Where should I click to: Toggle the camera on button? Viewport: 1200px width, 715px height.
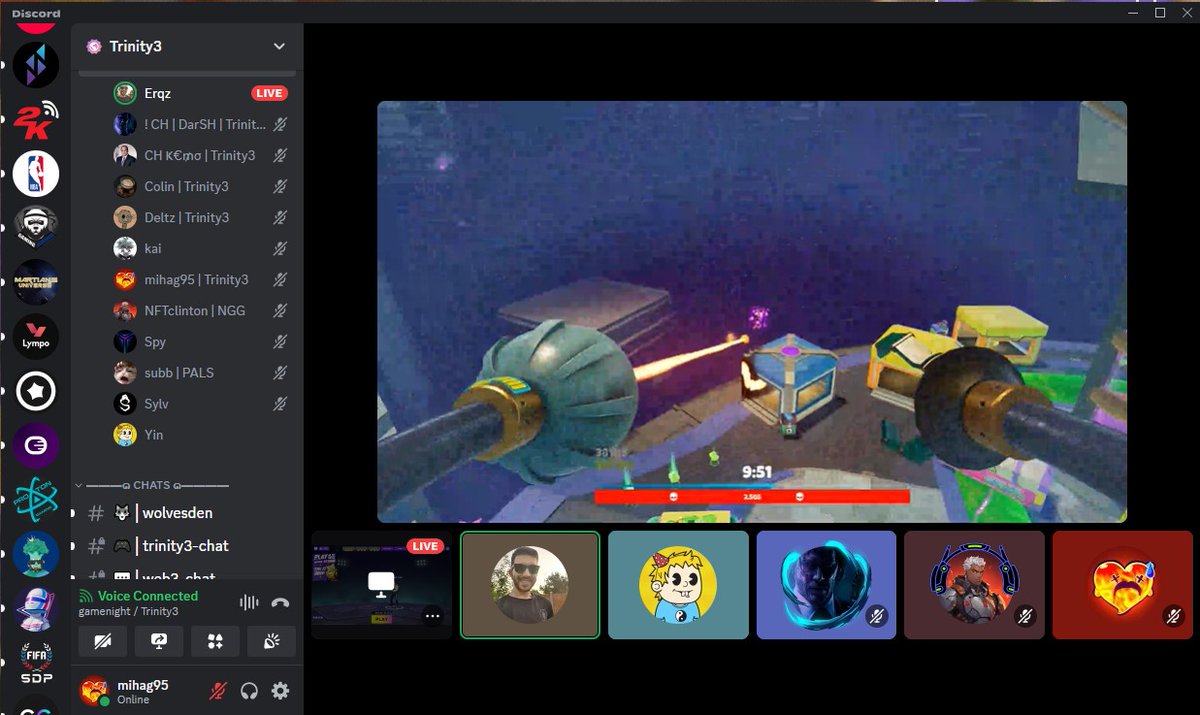click(103, 641)
